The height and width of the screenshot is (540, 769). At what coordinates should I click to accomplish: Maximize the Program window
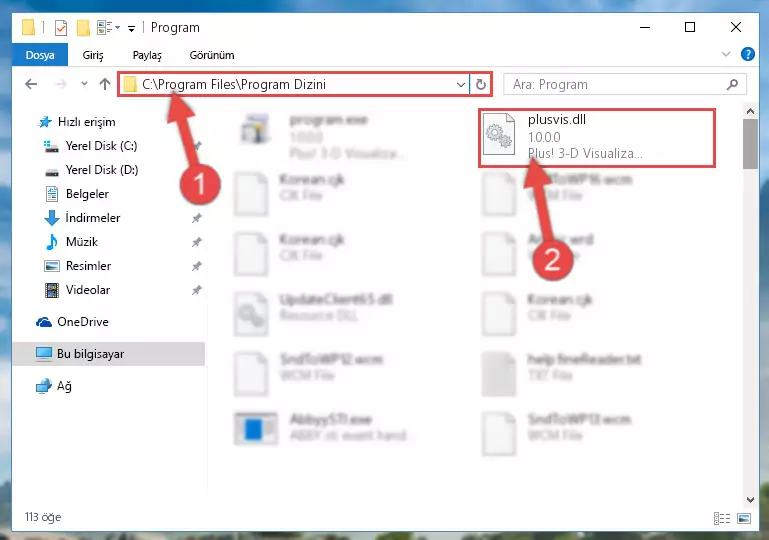pos(690,27)
